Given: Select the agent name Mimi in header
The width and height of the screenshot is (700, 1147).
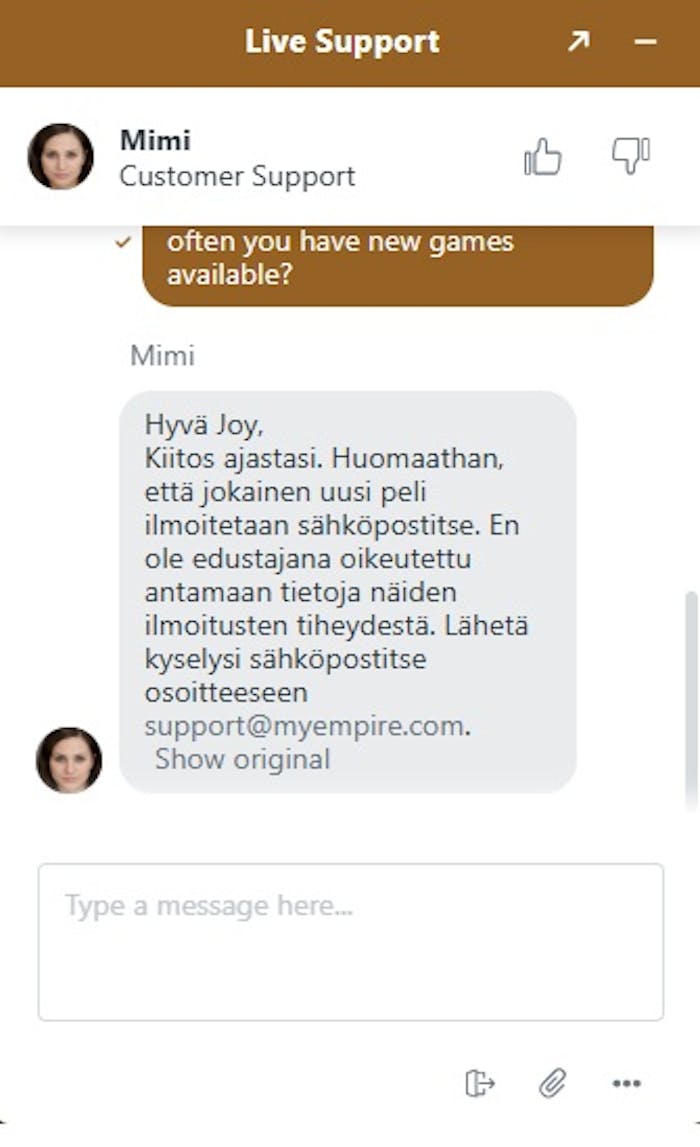Looking at the screenshot, I should [155, 140].
